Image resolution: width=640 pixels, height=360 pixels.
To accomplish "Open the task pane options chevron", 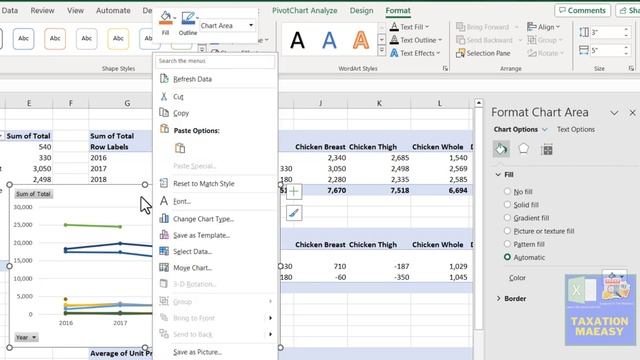I will click(x=614, y=113).
